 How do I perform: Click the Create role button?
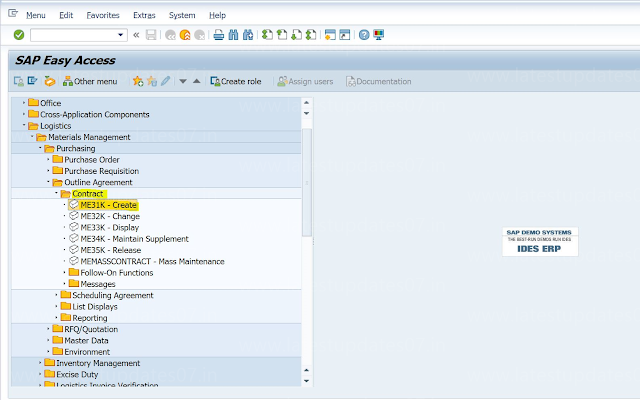[236, 82]
